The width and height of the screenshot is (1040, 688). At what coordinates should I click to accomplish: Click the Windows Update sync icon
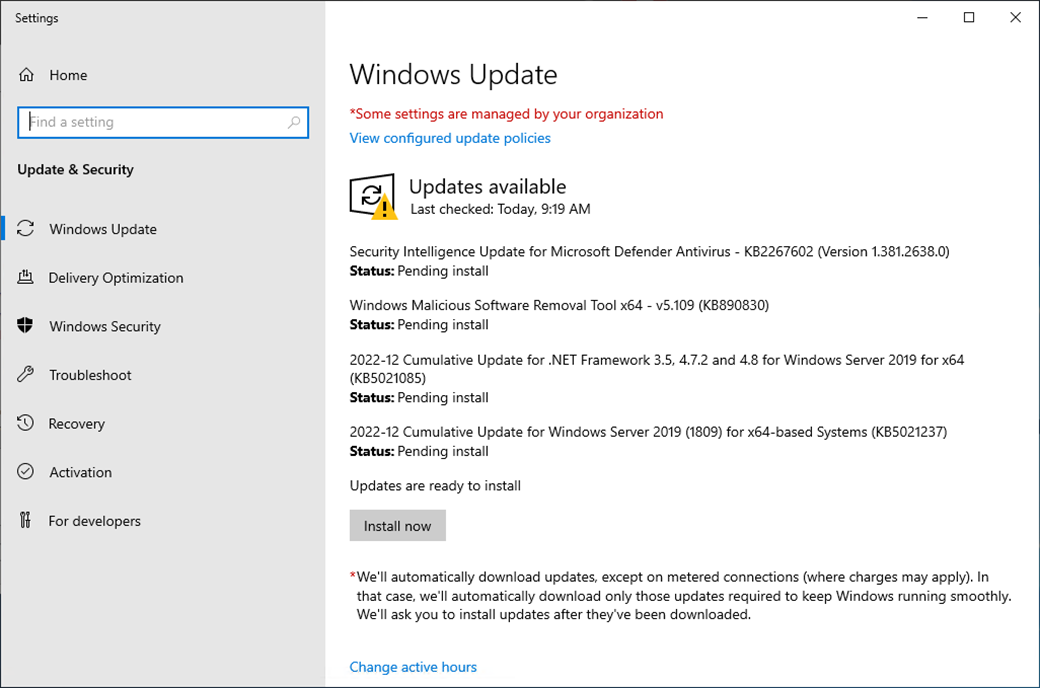tap(26, 229)
